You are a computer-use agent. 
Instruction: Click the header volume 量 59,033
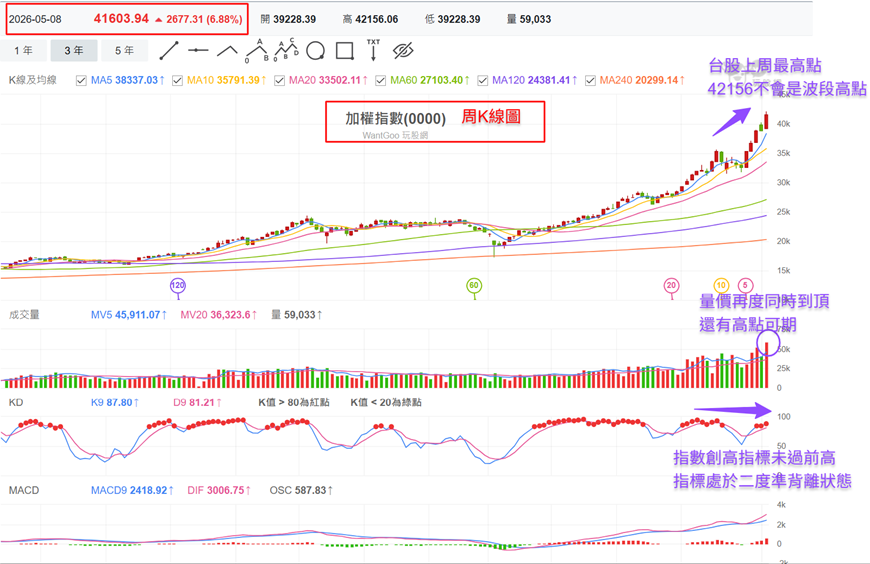coord(529,19)
